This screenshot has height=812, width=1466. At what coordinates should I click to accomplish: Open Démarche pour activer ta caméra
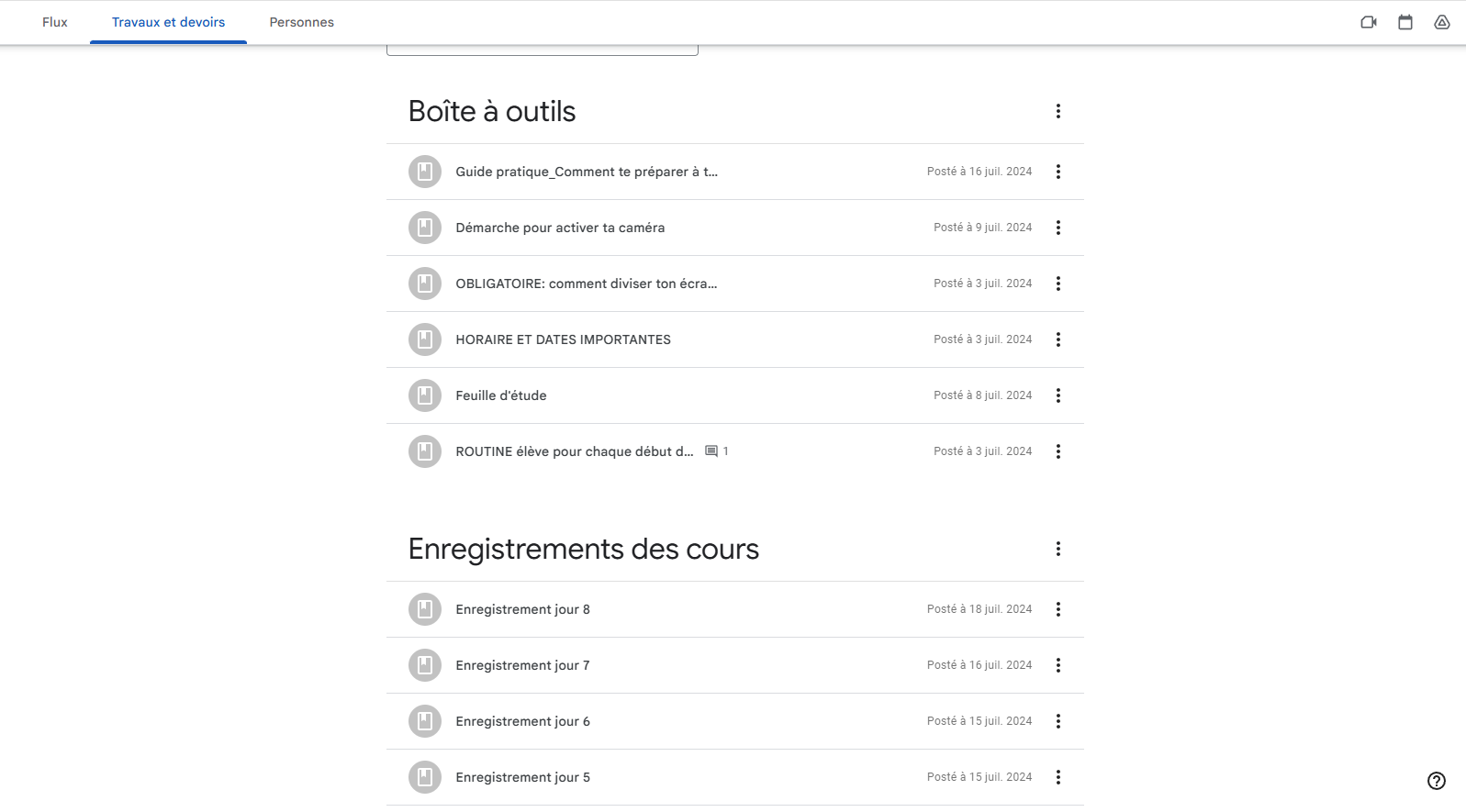tap(560, 228)
